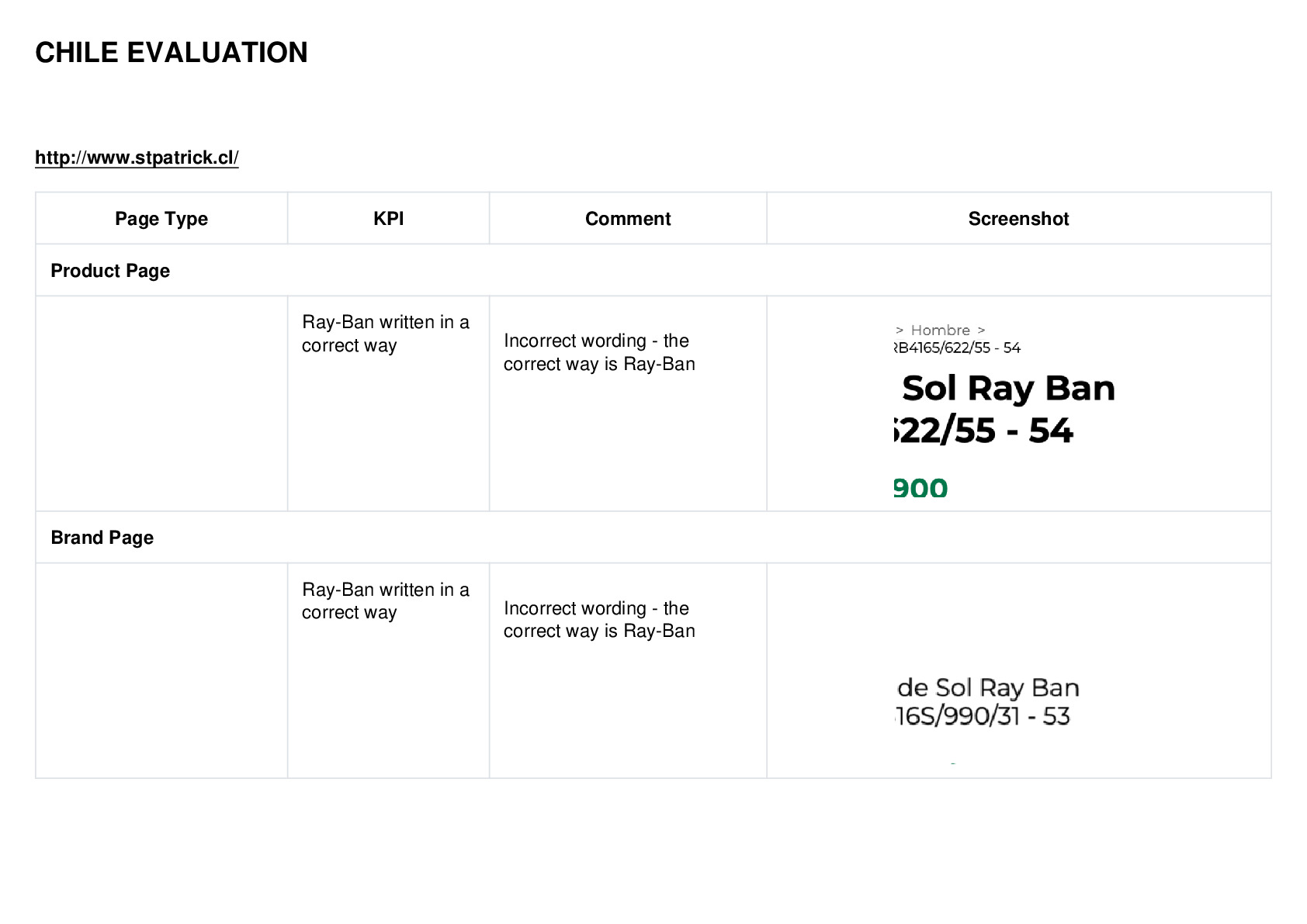The image size is (1307, 924).
Task: Click the green 900 price text
Action: pos(920,488)
